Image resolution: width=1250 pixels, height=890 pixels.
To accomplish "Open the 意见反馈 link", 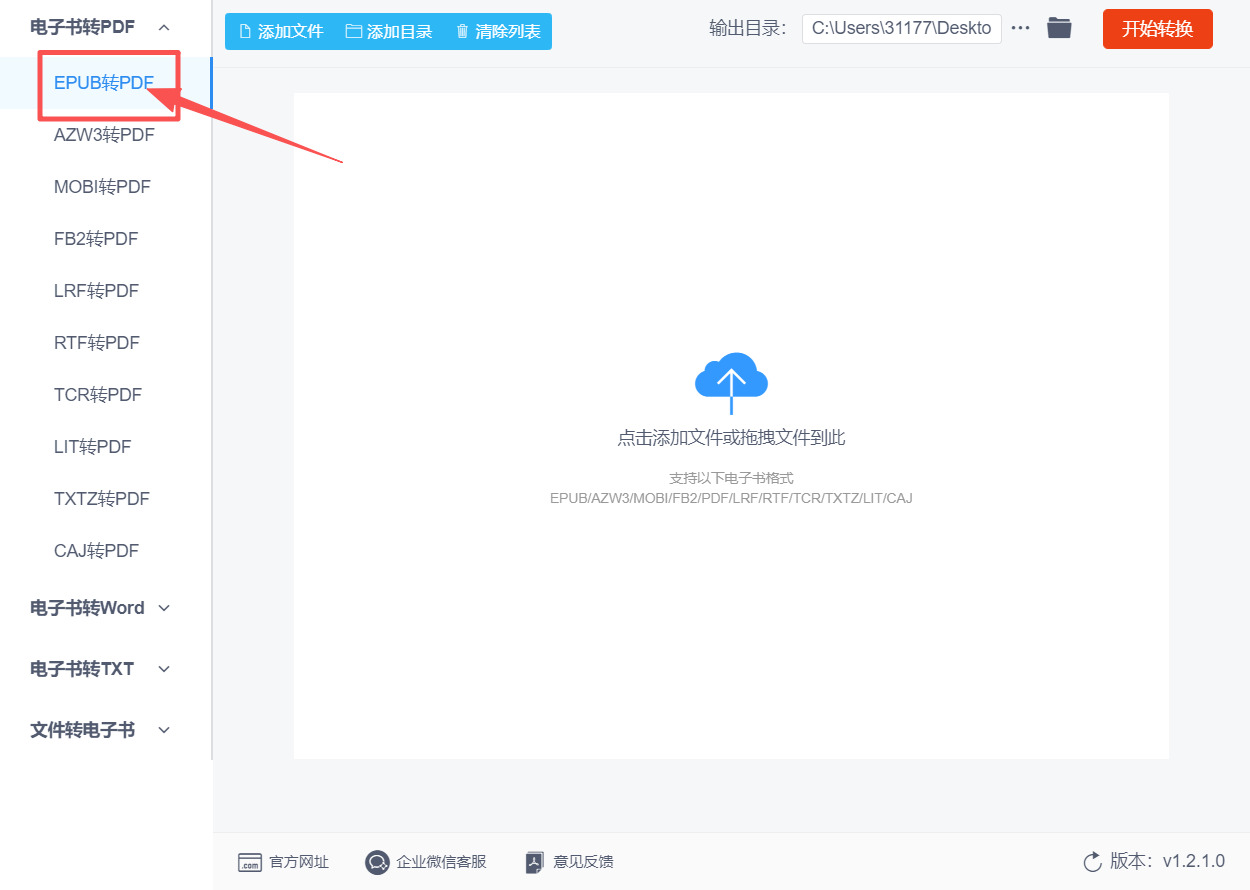I will (583, 862).
